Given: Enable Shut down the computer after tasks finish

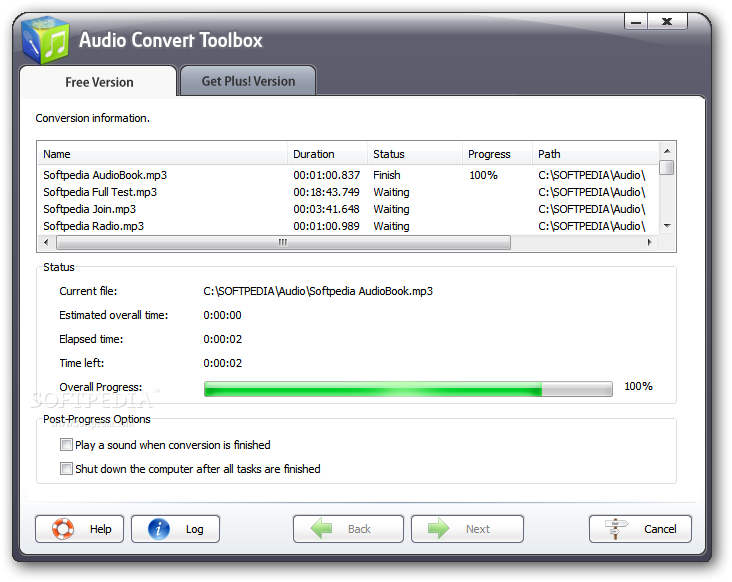Looking at the screenshot, I should coord(66,469).
